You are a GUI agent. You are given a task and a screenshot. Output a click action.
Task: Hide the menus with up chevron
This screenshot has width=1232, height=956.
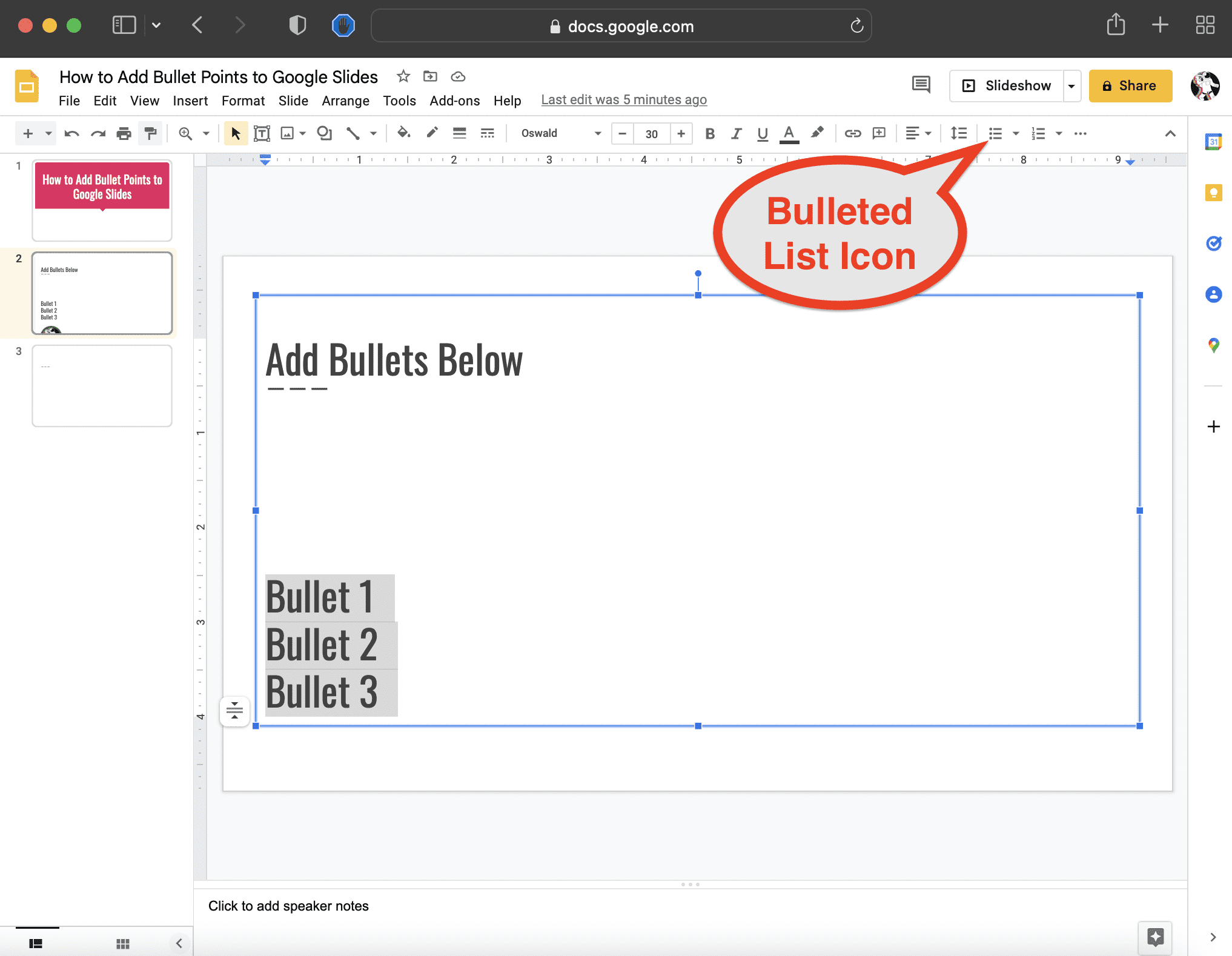coord(1170,133)
